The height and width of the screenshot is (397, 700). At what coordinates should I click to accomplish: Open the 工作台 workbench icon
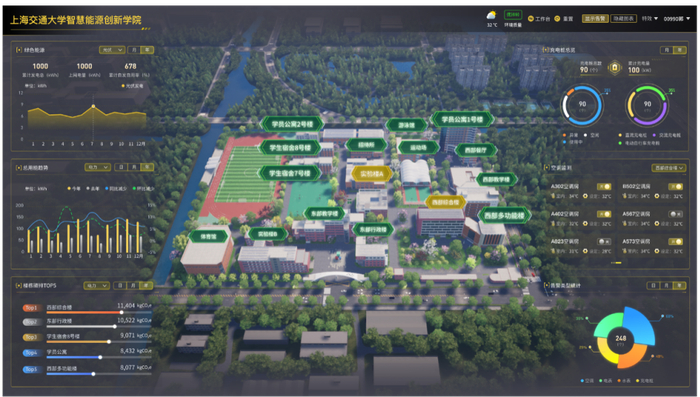531,18
